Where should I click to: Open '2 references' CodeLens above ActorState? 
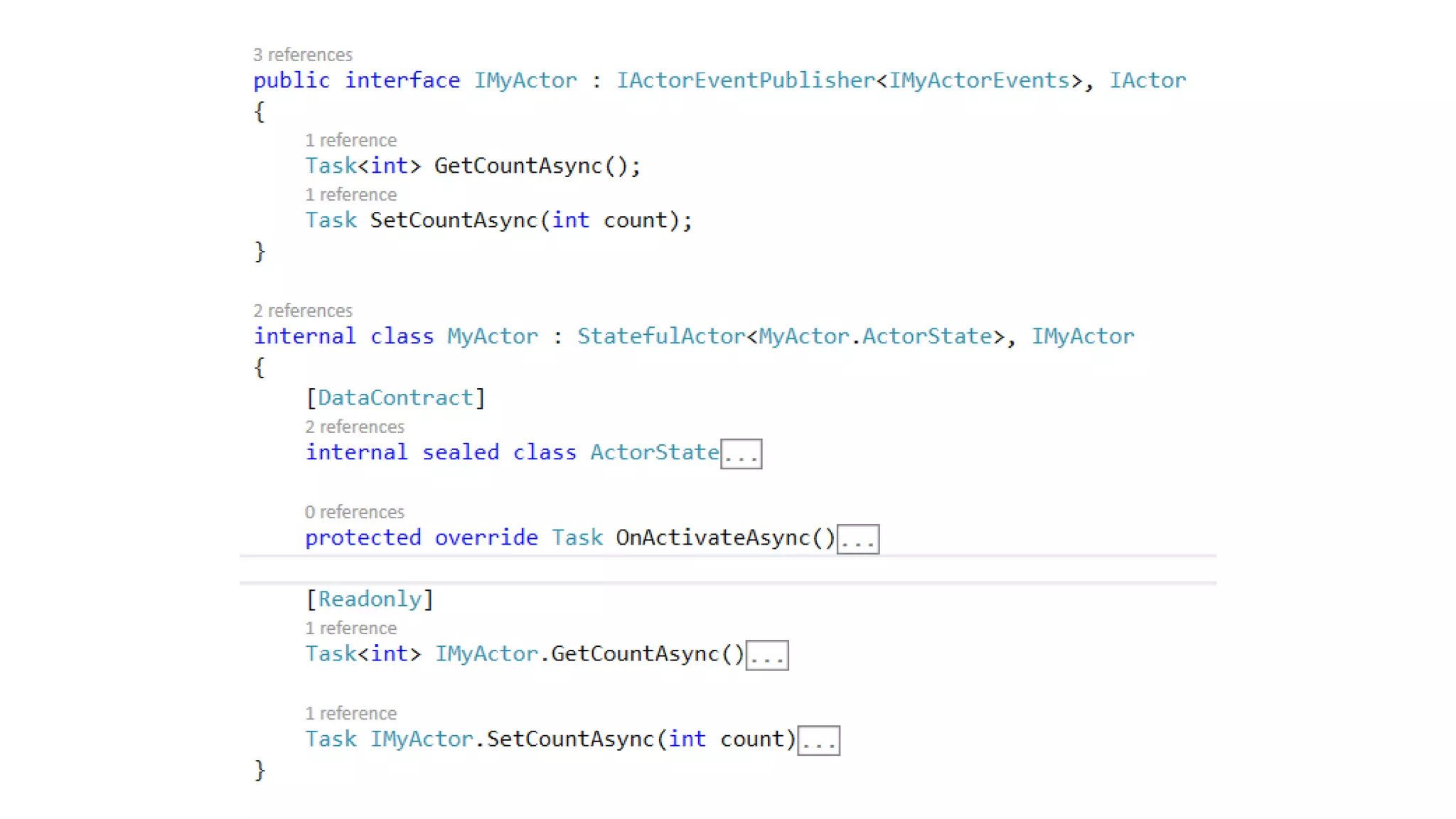354,427
